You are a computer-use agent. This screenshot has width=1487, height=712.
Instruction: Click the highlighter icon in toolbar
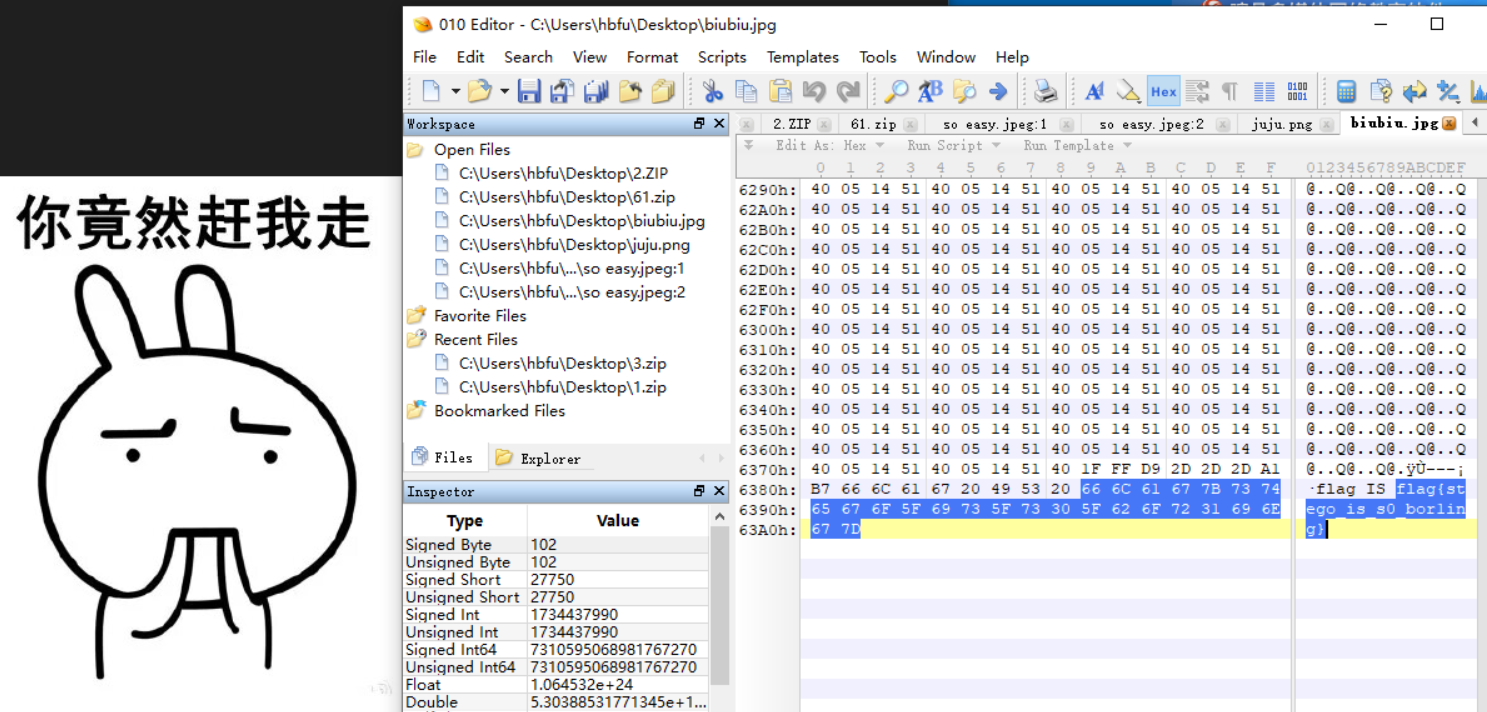(x=1129, y=92)
